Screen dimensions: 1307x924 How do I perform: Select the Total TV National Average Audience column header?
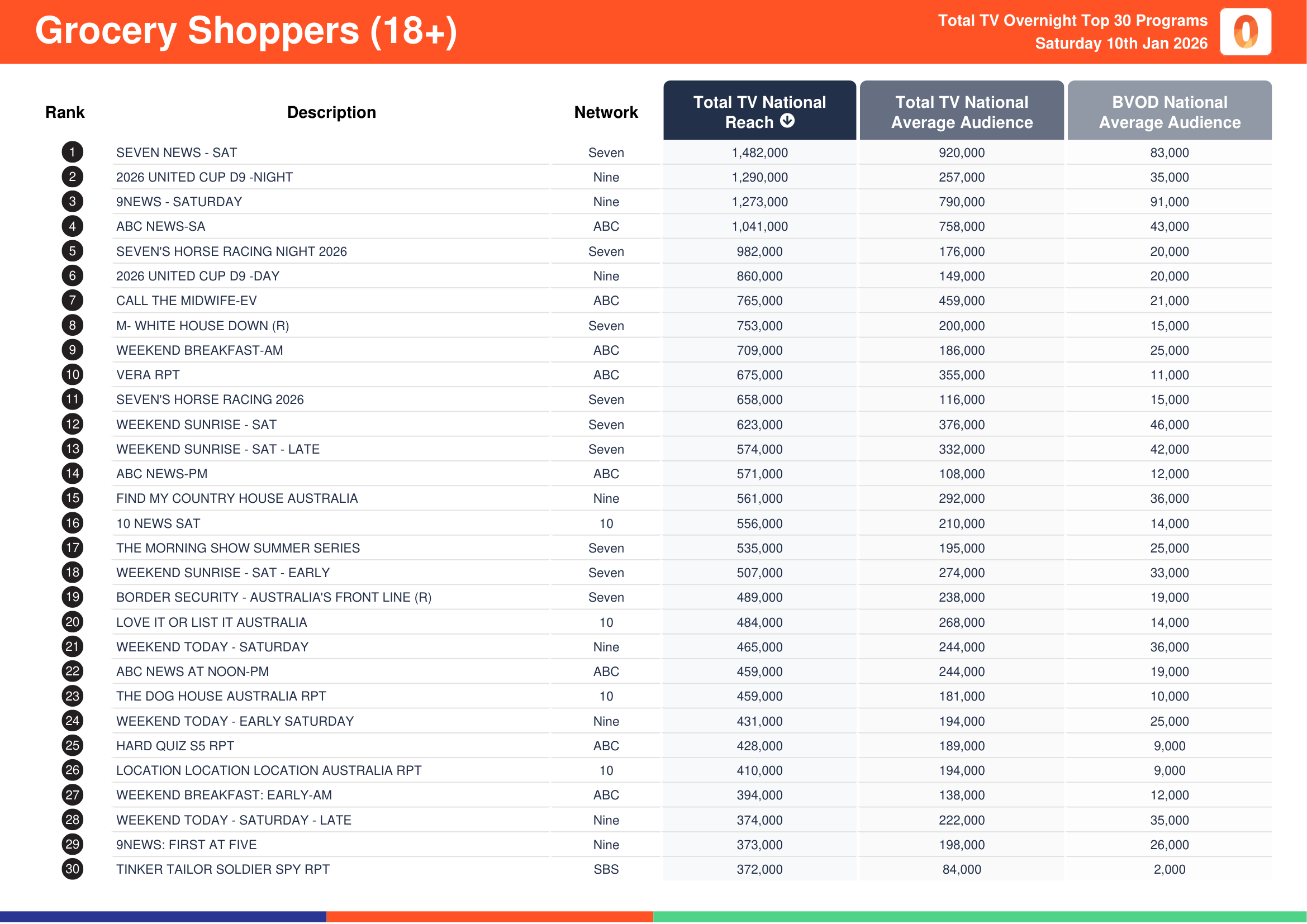[x=962, y=112]
